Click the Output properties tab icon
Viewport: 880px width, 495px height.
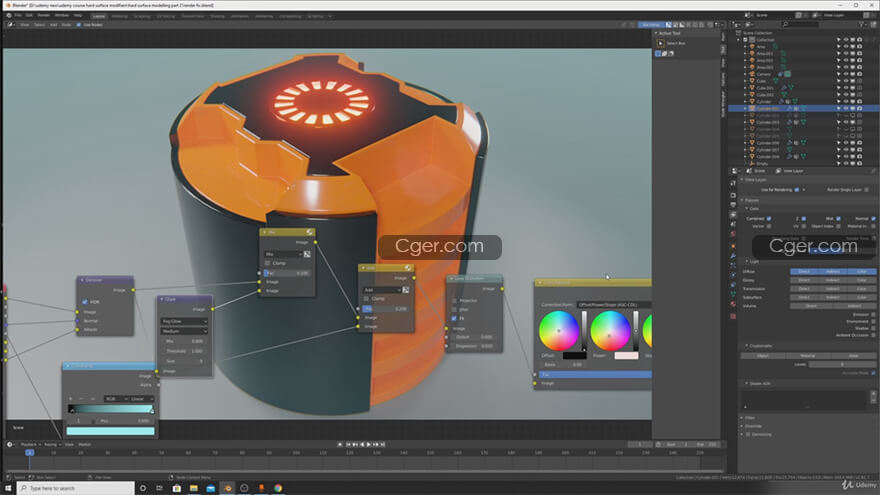click(733, 205)
